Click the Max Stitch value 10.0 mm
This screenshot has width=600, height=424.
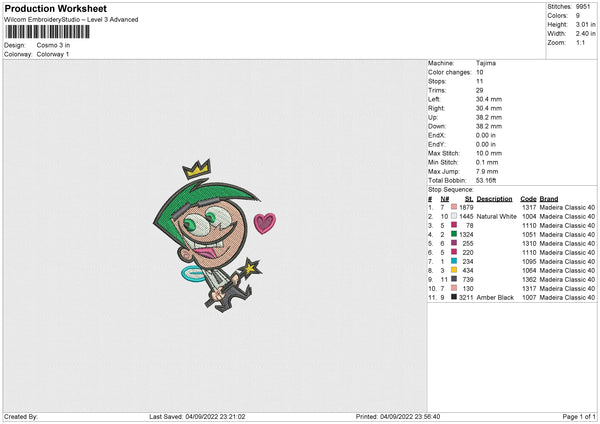tap(487, 153)
